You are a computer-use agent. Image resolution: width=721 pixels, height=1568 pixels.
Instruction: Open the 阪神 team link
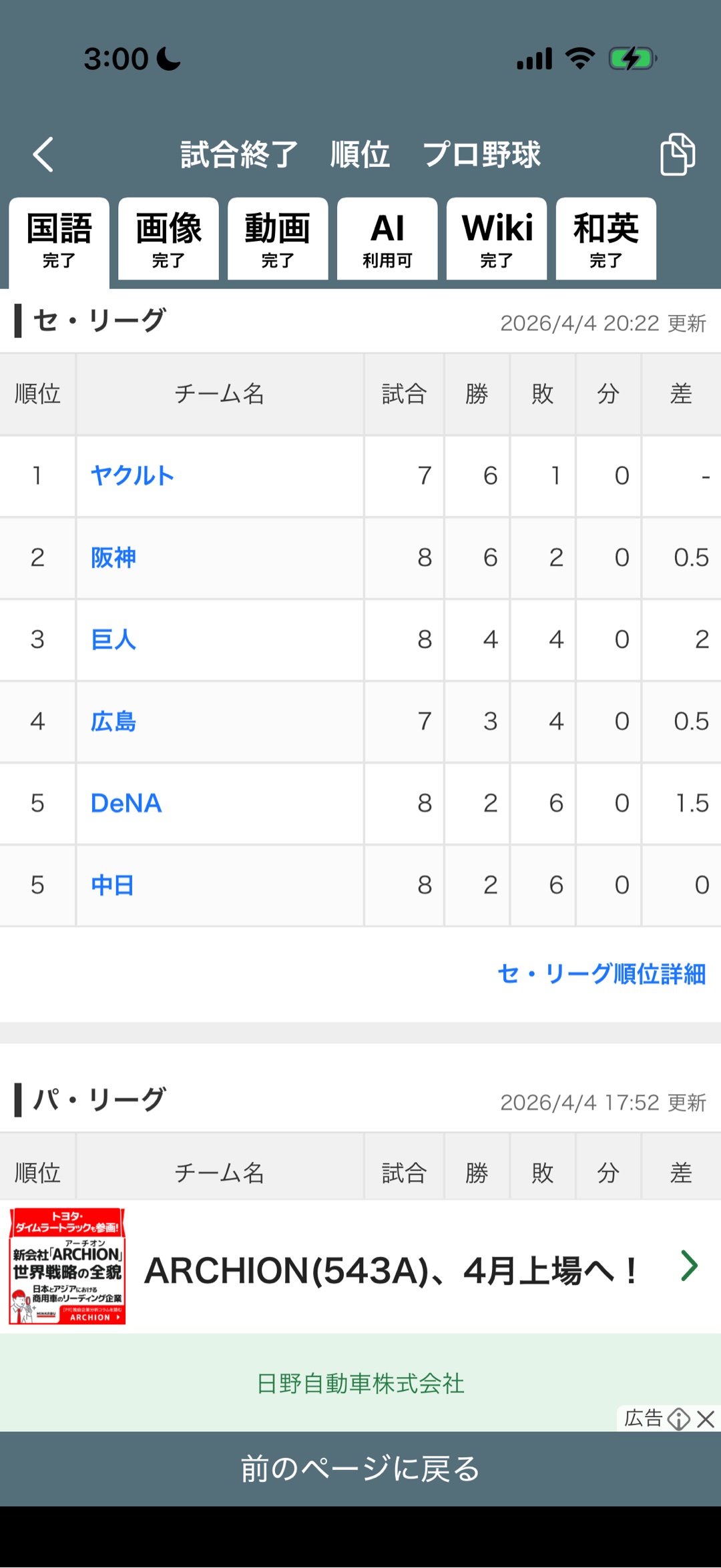(x=113, y=557)
